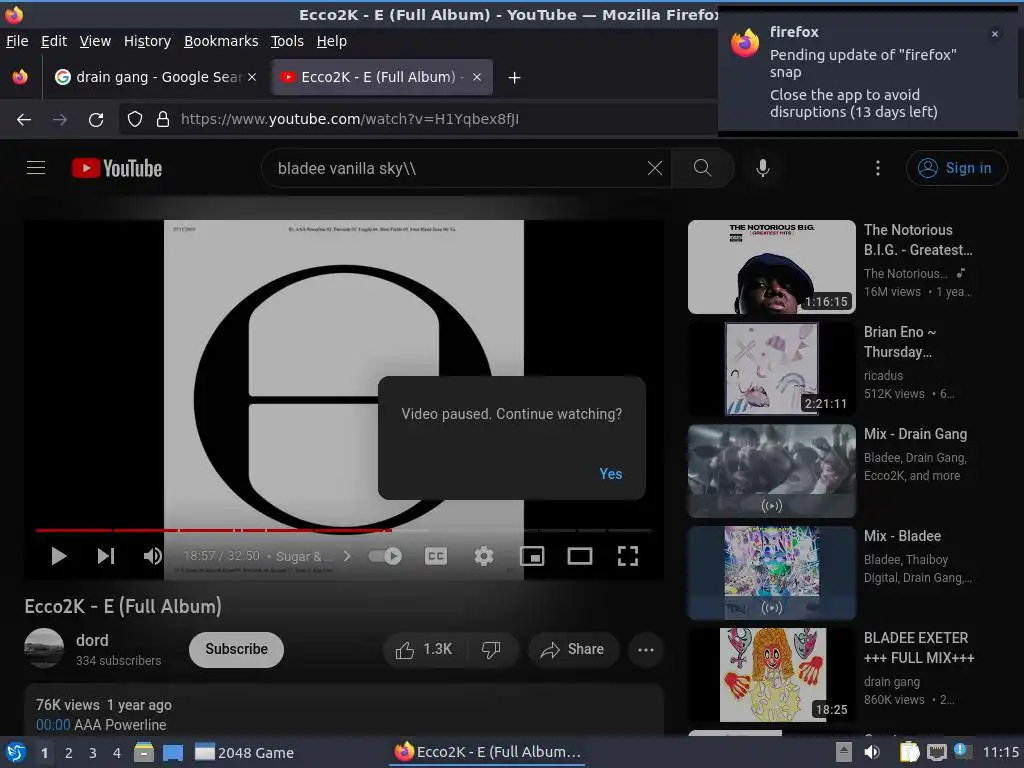Screen dimensions: 1024x768
Task: Open dord channel avatar
Action: coord(44,648)
